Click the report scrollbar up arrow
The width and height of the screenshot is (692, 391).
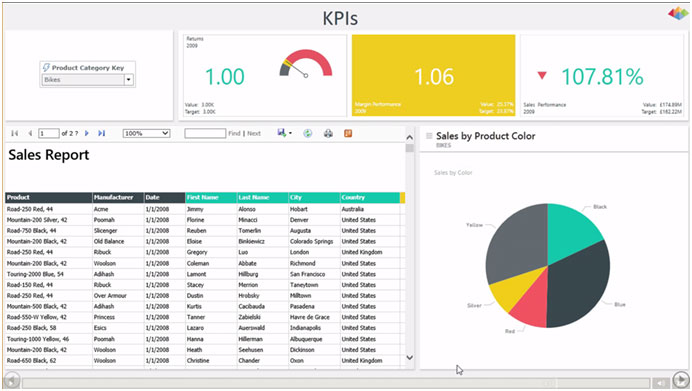[410, 138]
